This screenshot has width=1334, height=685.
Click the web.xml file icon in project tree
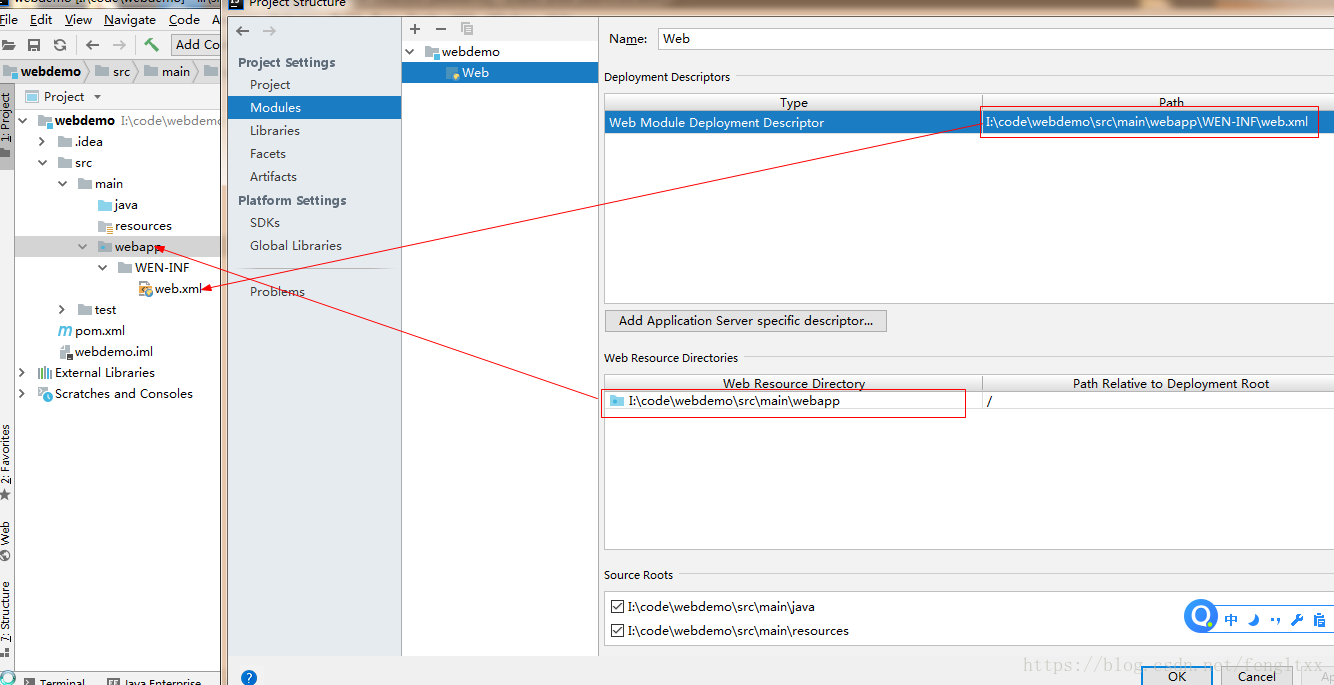[146, 289]
